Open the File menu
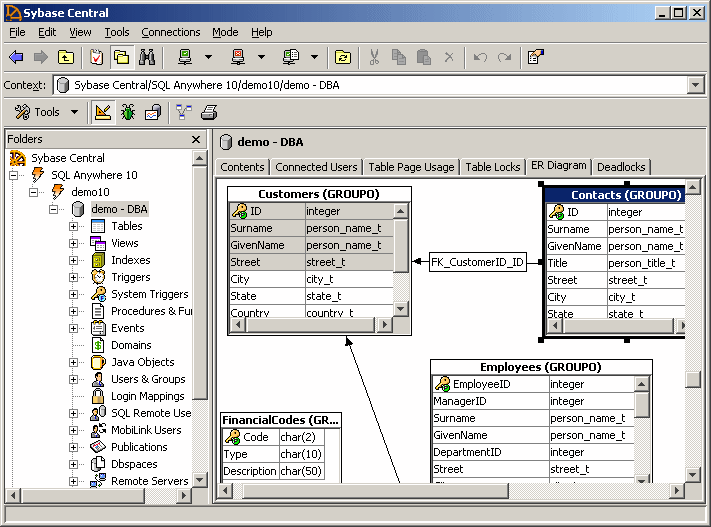 point(17,32)
